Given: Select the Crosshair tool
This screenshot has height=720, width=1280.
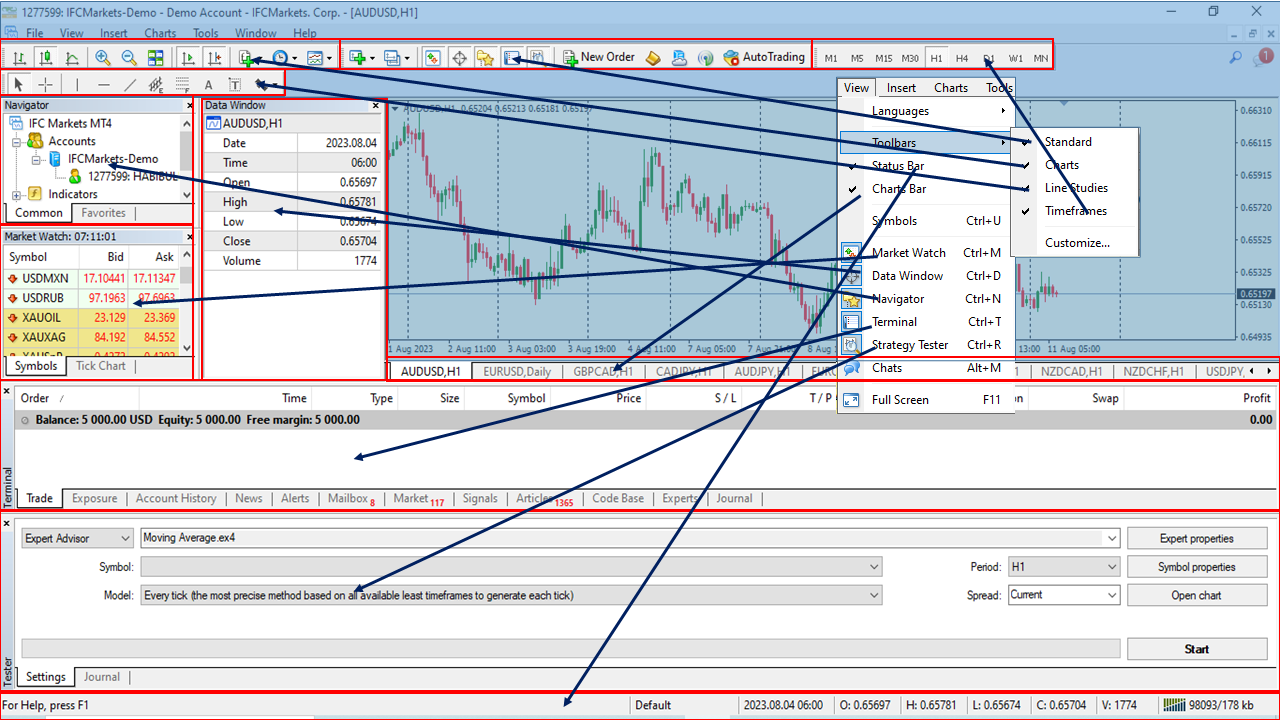Looking at the screenshot, I should coord(47,85).
